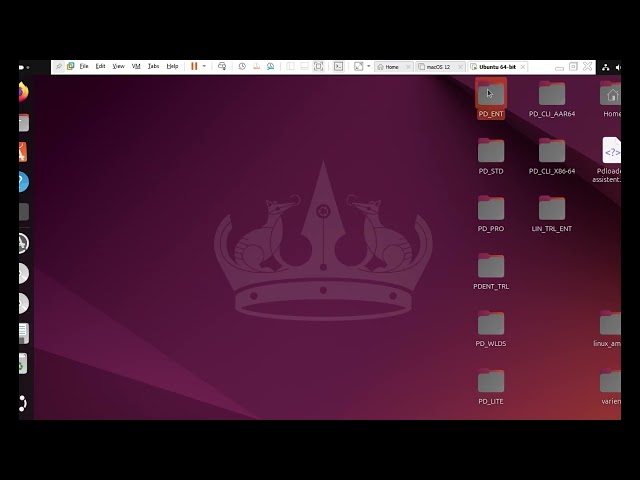The image size is (640, 480).
Task: Open the File menu
Action: [84, 66]
